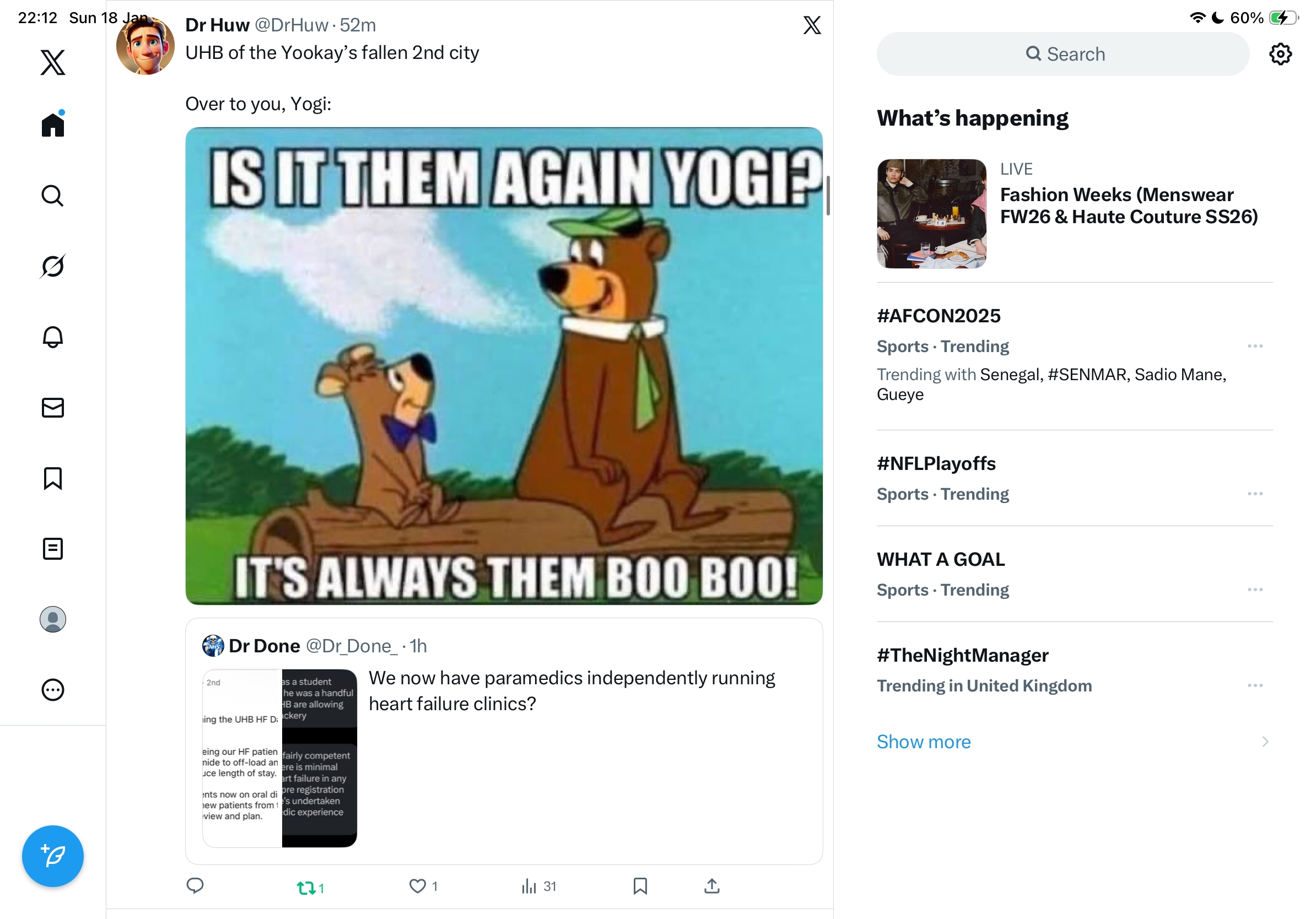Open Notifications bell in sidebar
The image size is (1316, 919).
coord(53,337)
